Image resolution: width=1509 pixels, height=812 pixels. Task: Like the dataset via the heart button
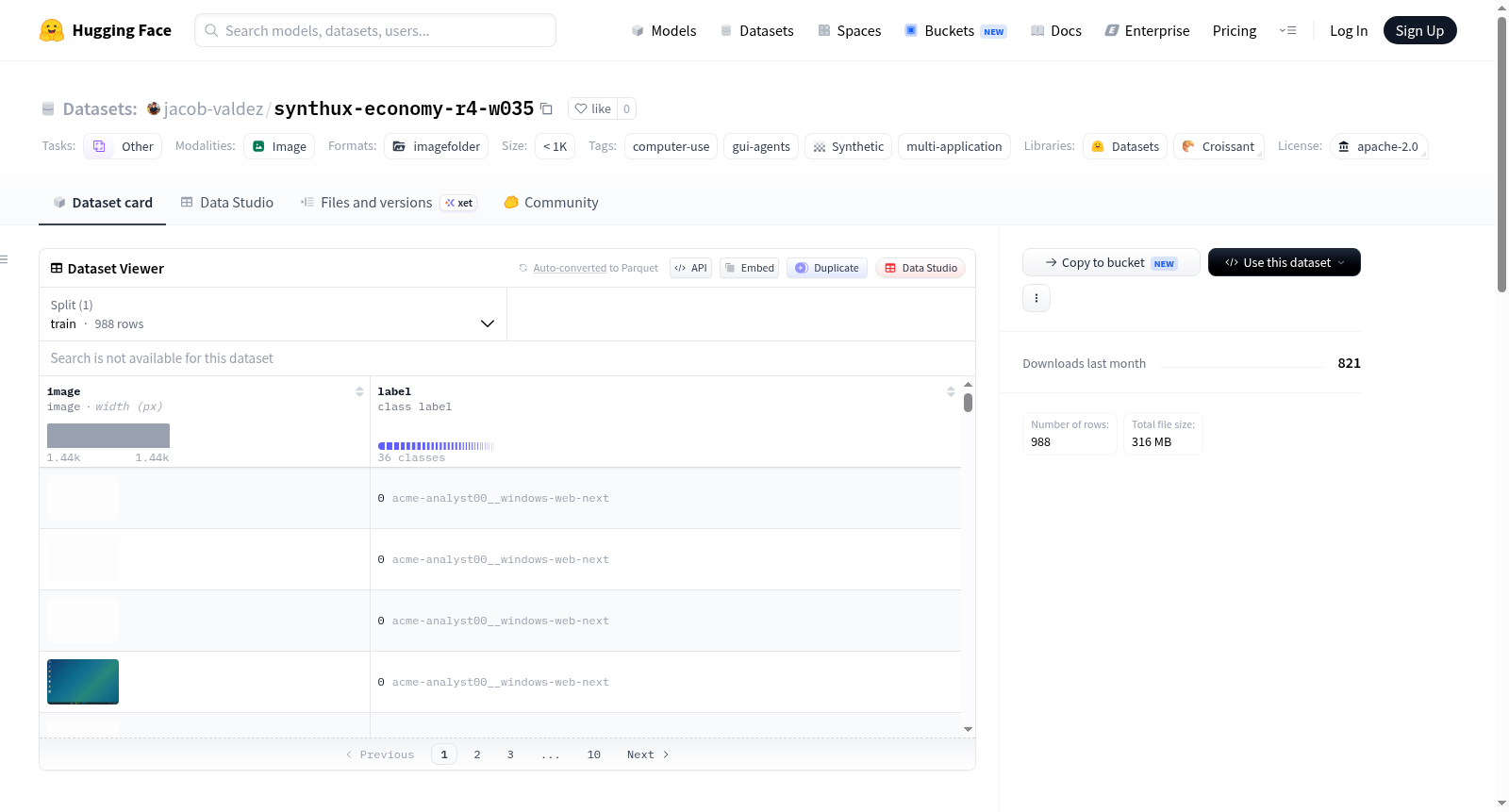tap(592, 108)
